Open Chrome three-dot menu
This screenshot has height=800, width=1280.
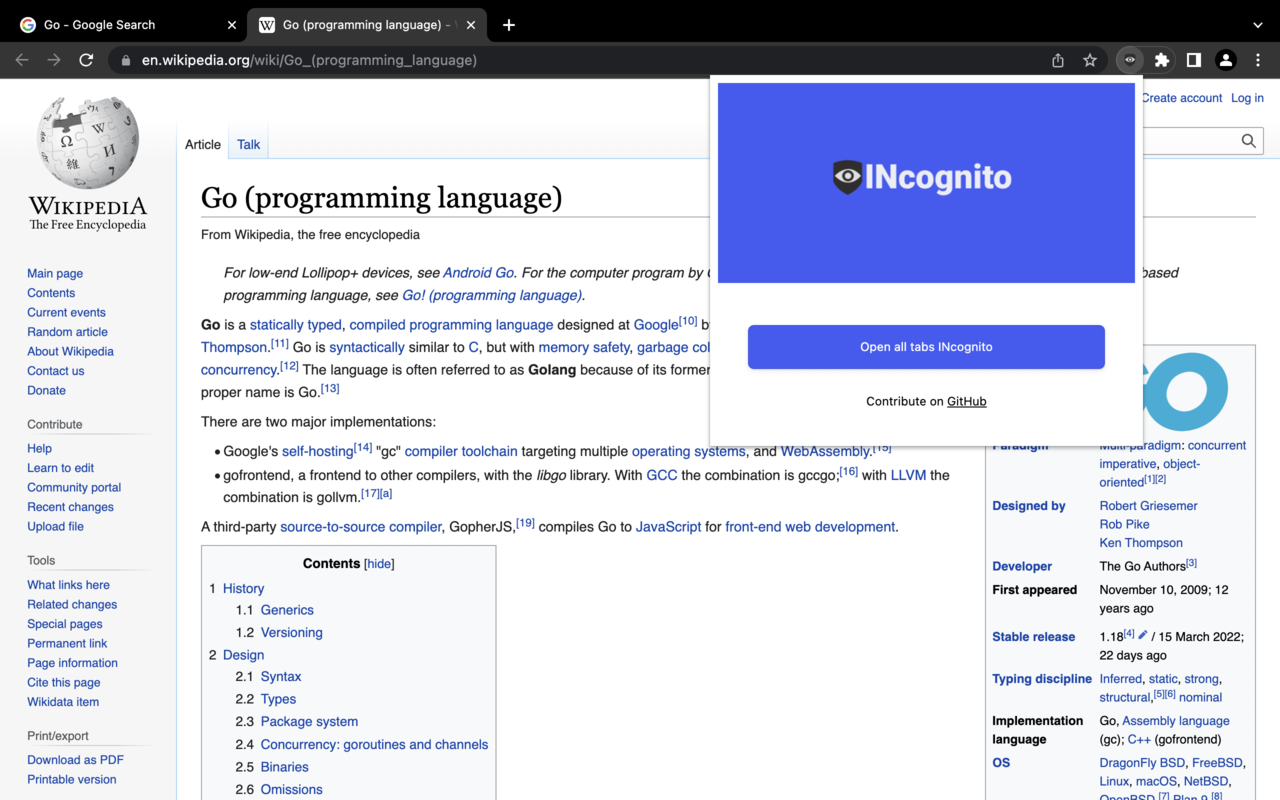(x=1257, y=60)
